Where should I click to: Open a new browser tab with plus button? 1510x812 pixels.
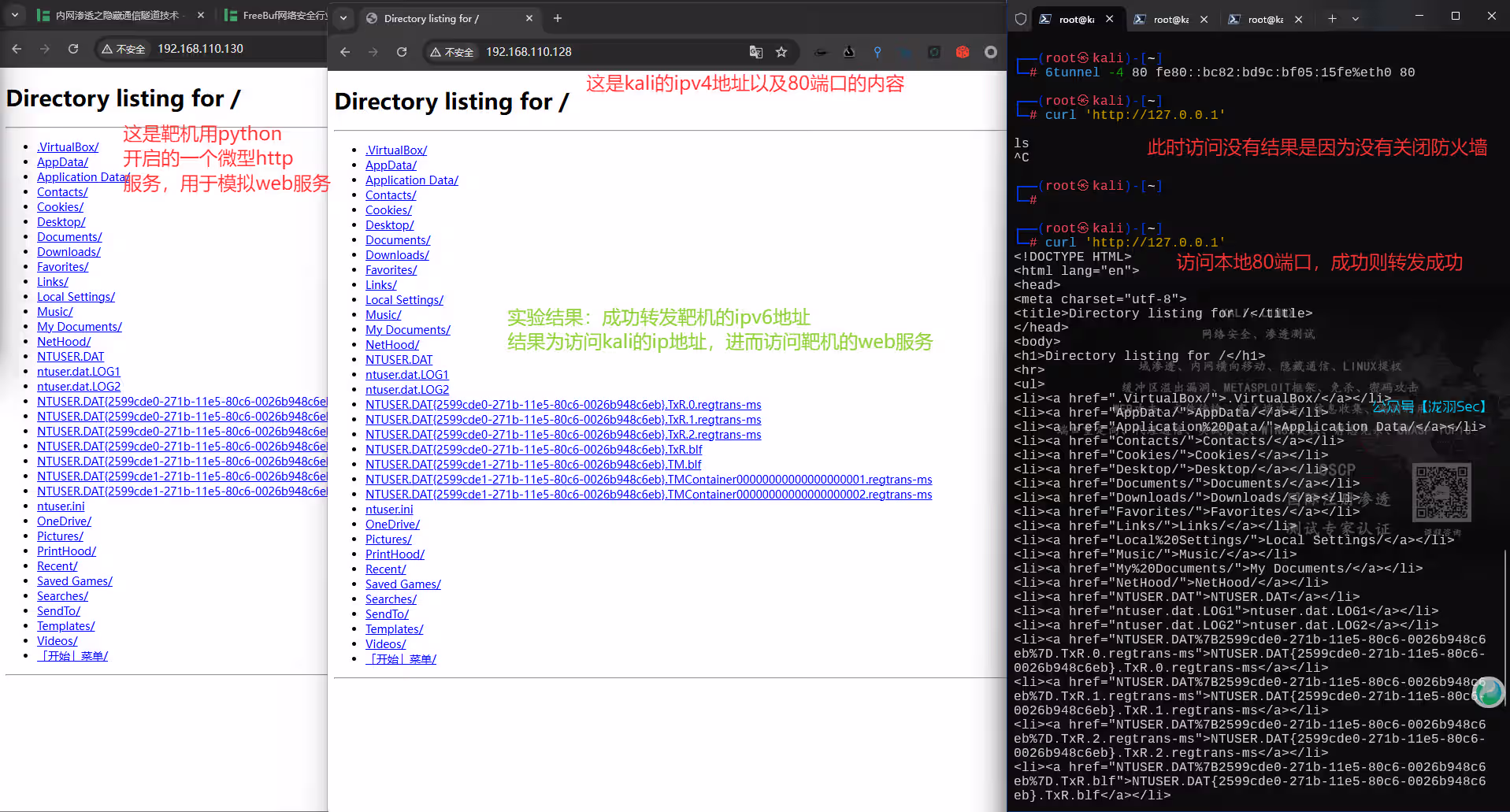pyautogui.click(x=558, y=18)
